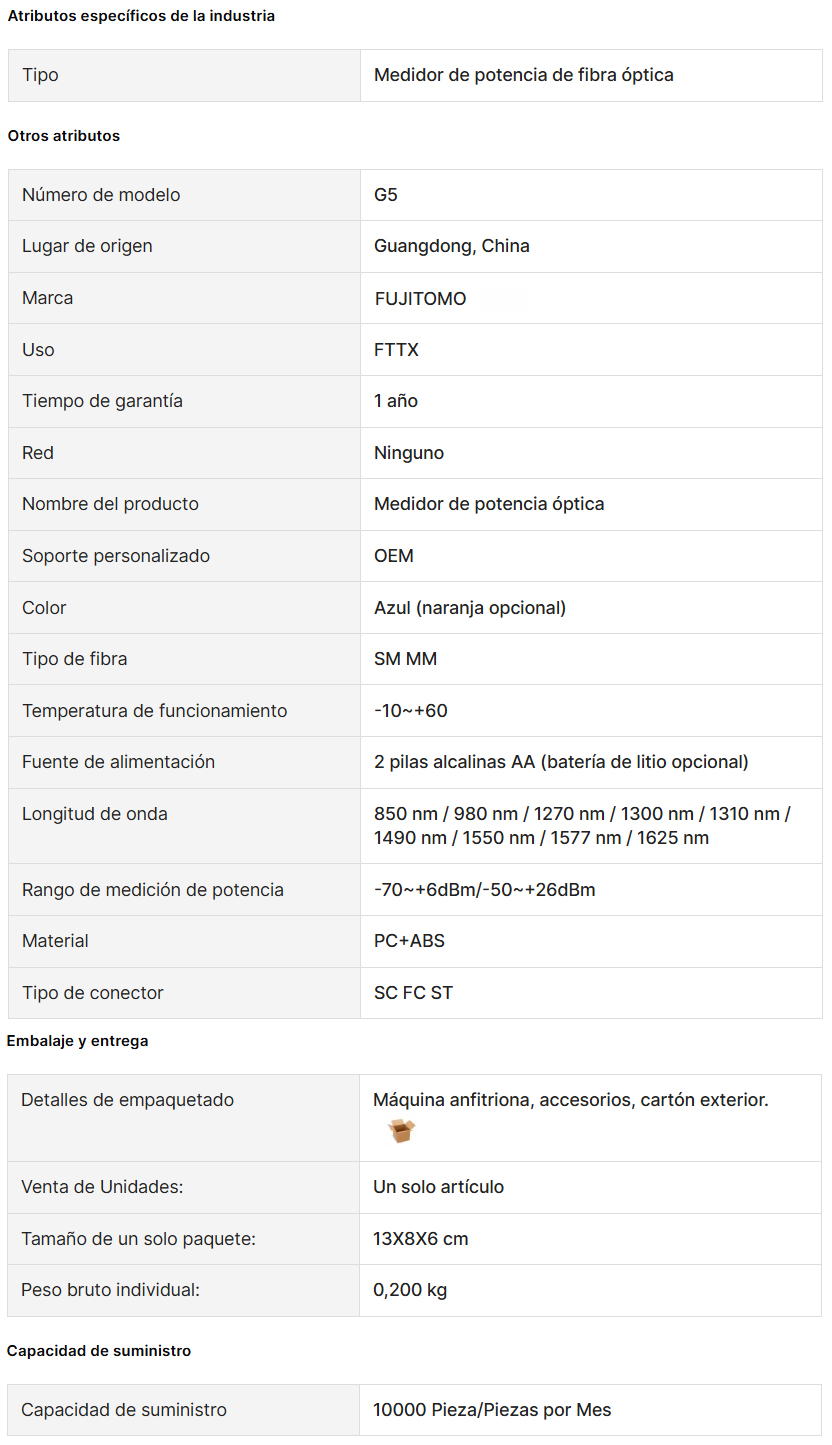Viewport: 832px width, 1445px height.
Task: Click the '0,200 kg' gross weight value
Action: 410,1290
